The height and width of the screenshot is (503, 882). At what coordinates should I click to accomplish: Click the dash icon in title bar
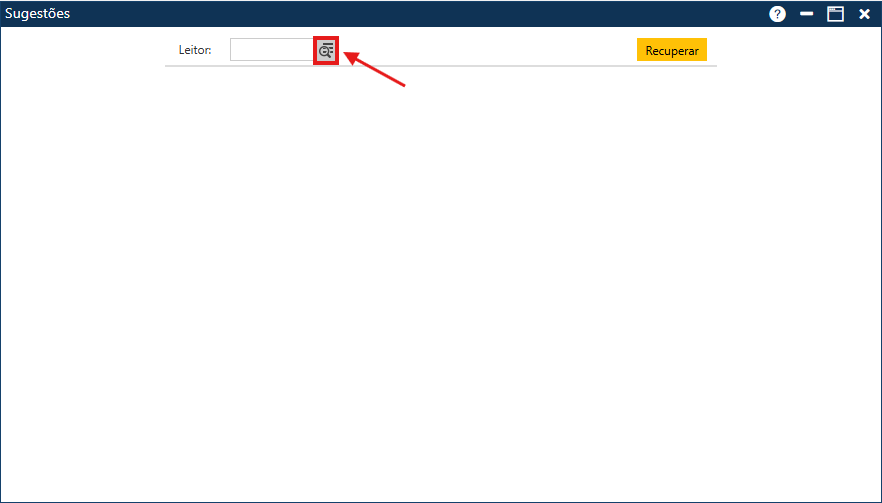click(806, 14)
